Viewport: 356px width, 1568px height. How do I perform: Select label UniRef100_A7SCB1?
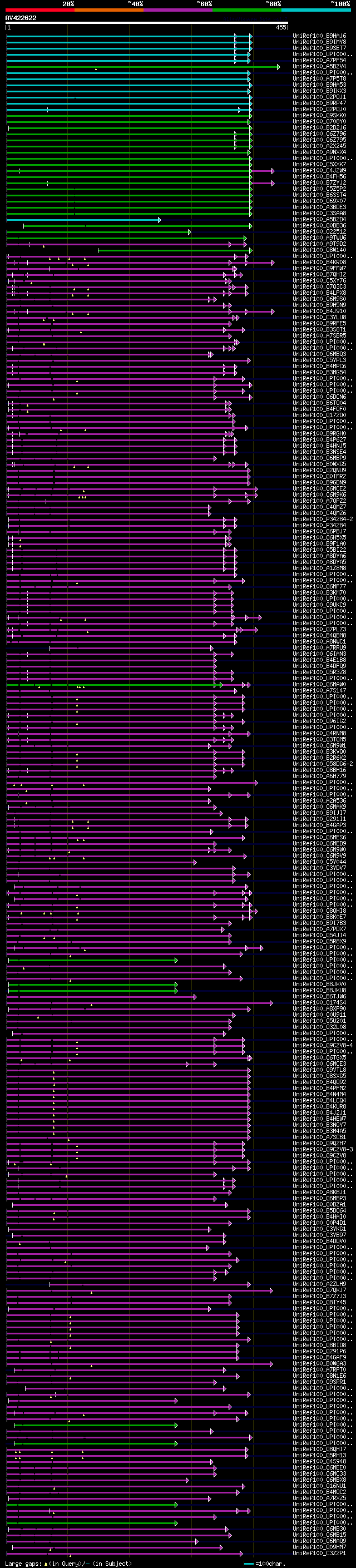tap(319, 1136)
